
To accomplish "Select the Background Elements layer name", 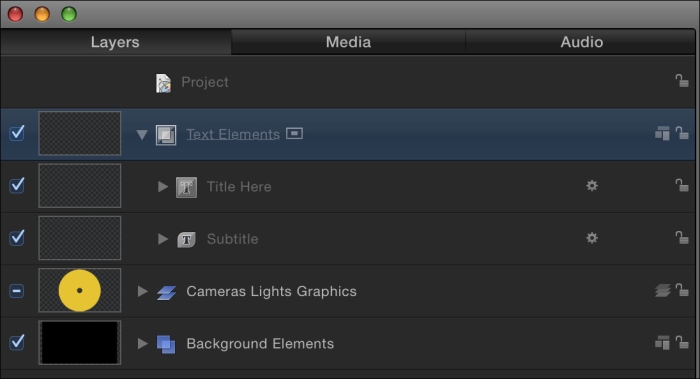I will pos(260,343).
